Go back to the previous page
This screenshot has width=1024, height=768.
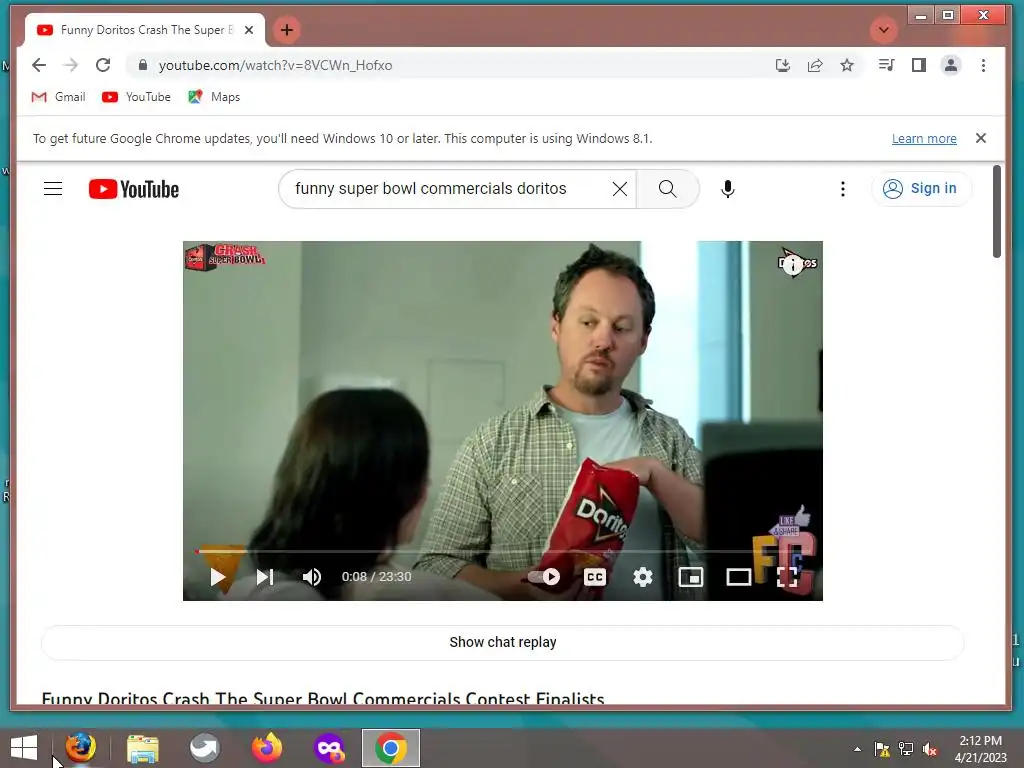click(39, 65)
